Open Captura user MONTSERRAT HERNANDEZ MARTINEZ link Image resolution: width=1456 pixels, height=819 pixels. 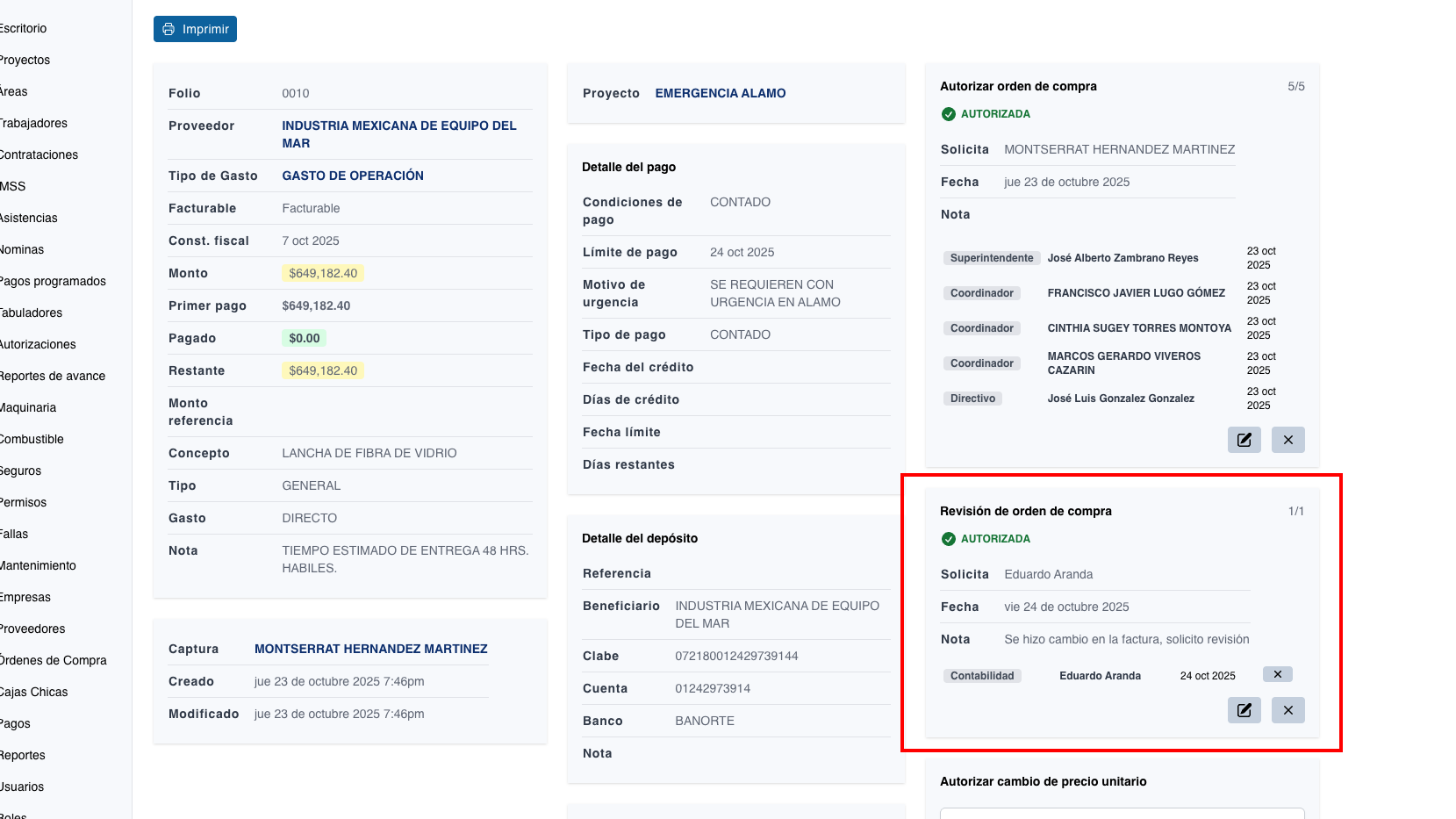point(370,649)
